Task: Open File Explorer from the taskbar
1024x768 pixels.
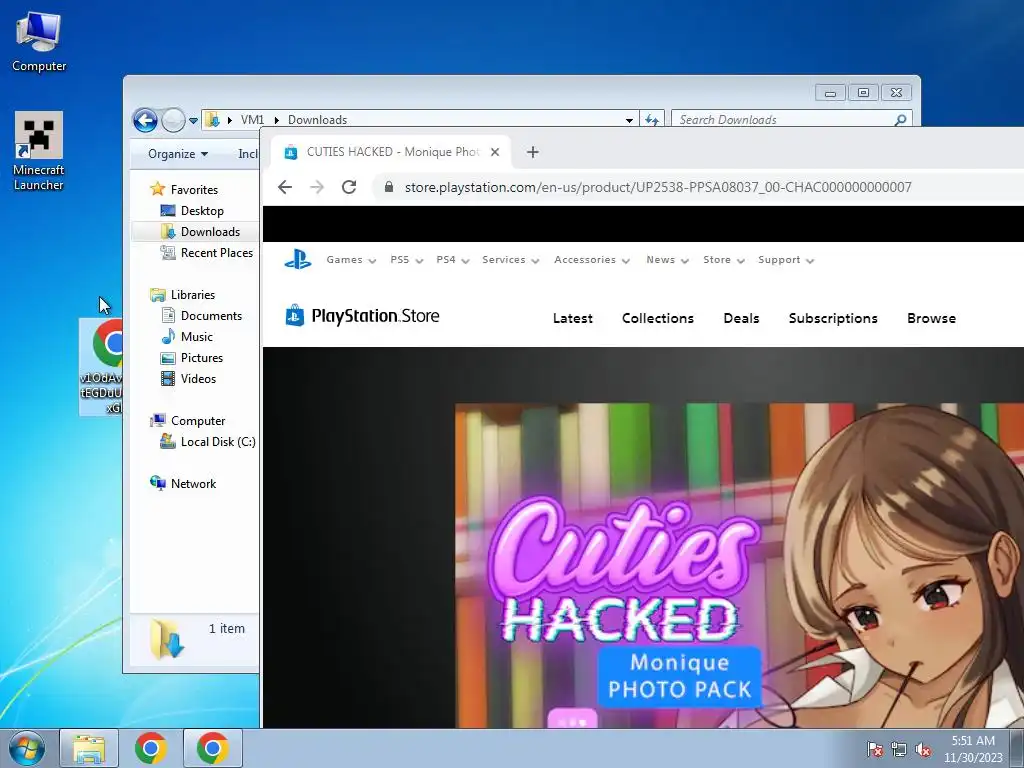Action: tap(89, 748)
